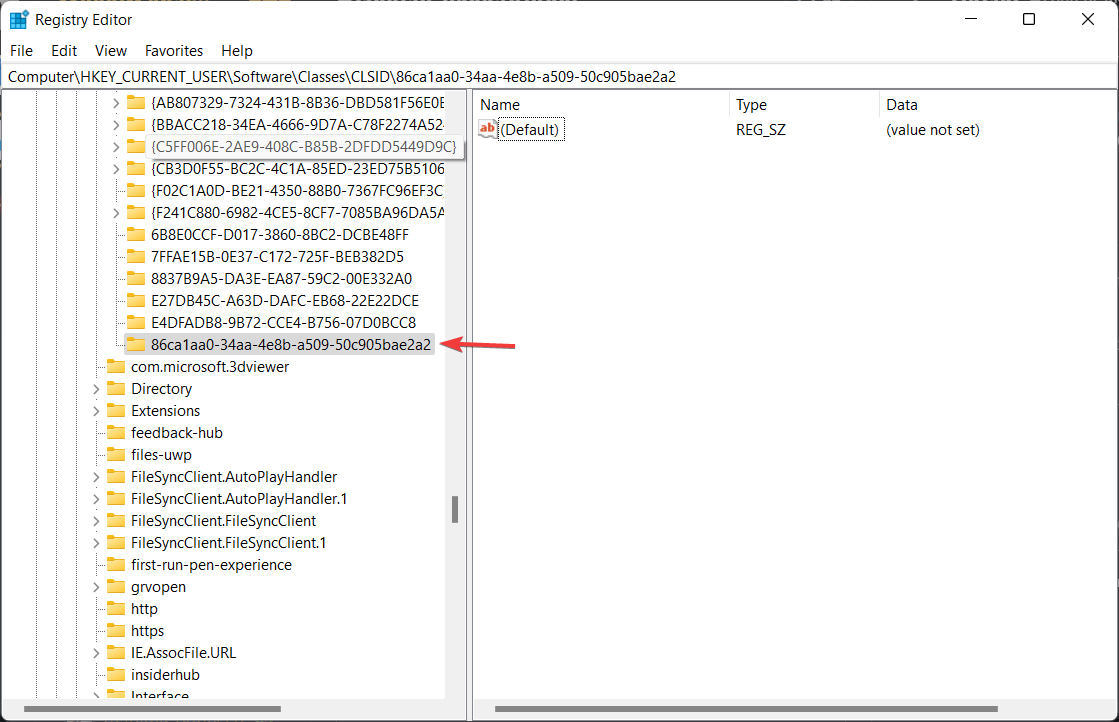Click folder icon of 7FFAE15B-0E37 key
The height and width of the screenshot is (722, 1119).
pyautogui.click(x=136, y=257)
